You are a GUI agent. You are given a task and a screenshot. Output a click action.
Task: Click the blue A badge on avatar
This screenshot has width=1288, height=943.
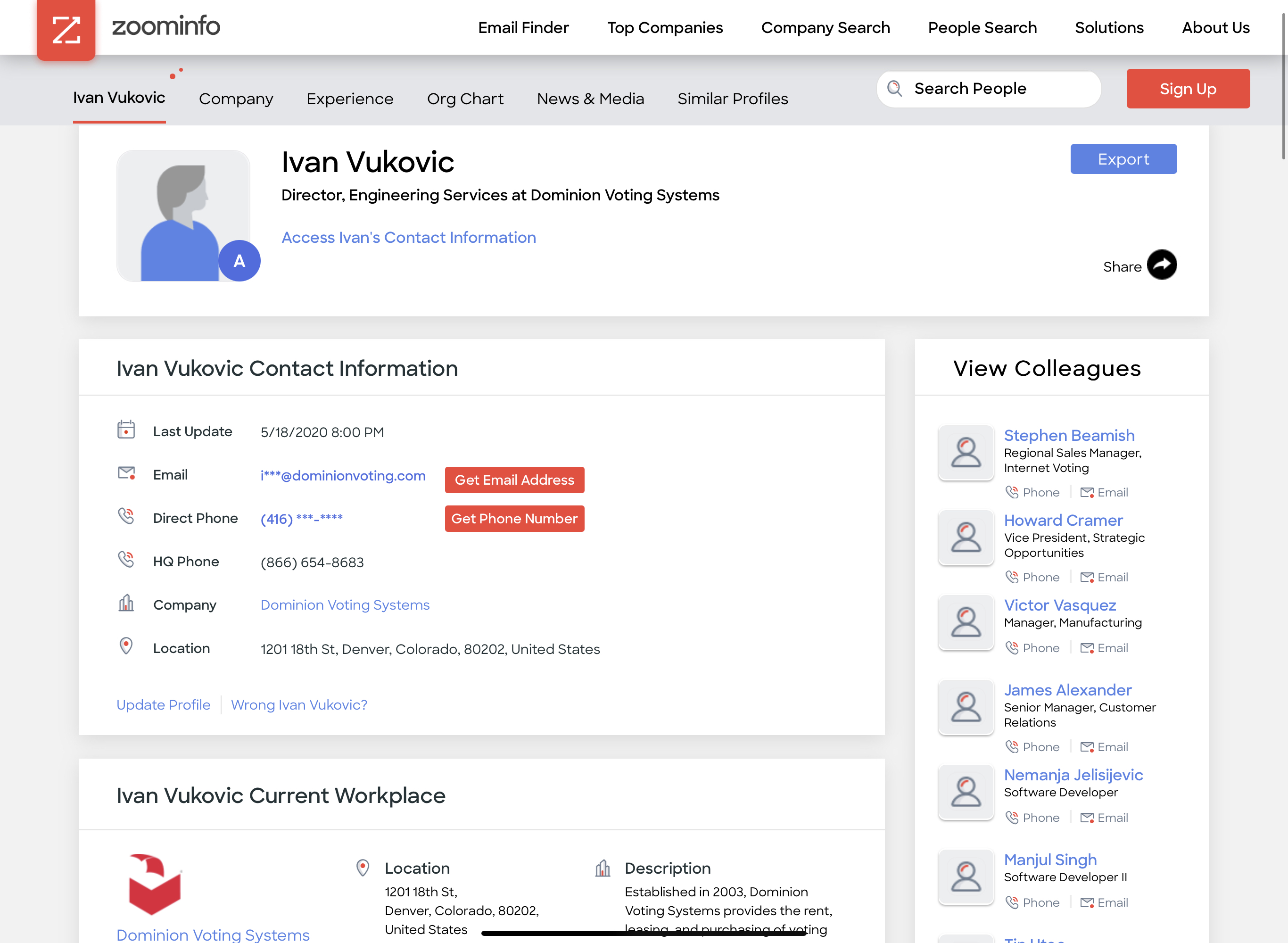click(239, 261)
